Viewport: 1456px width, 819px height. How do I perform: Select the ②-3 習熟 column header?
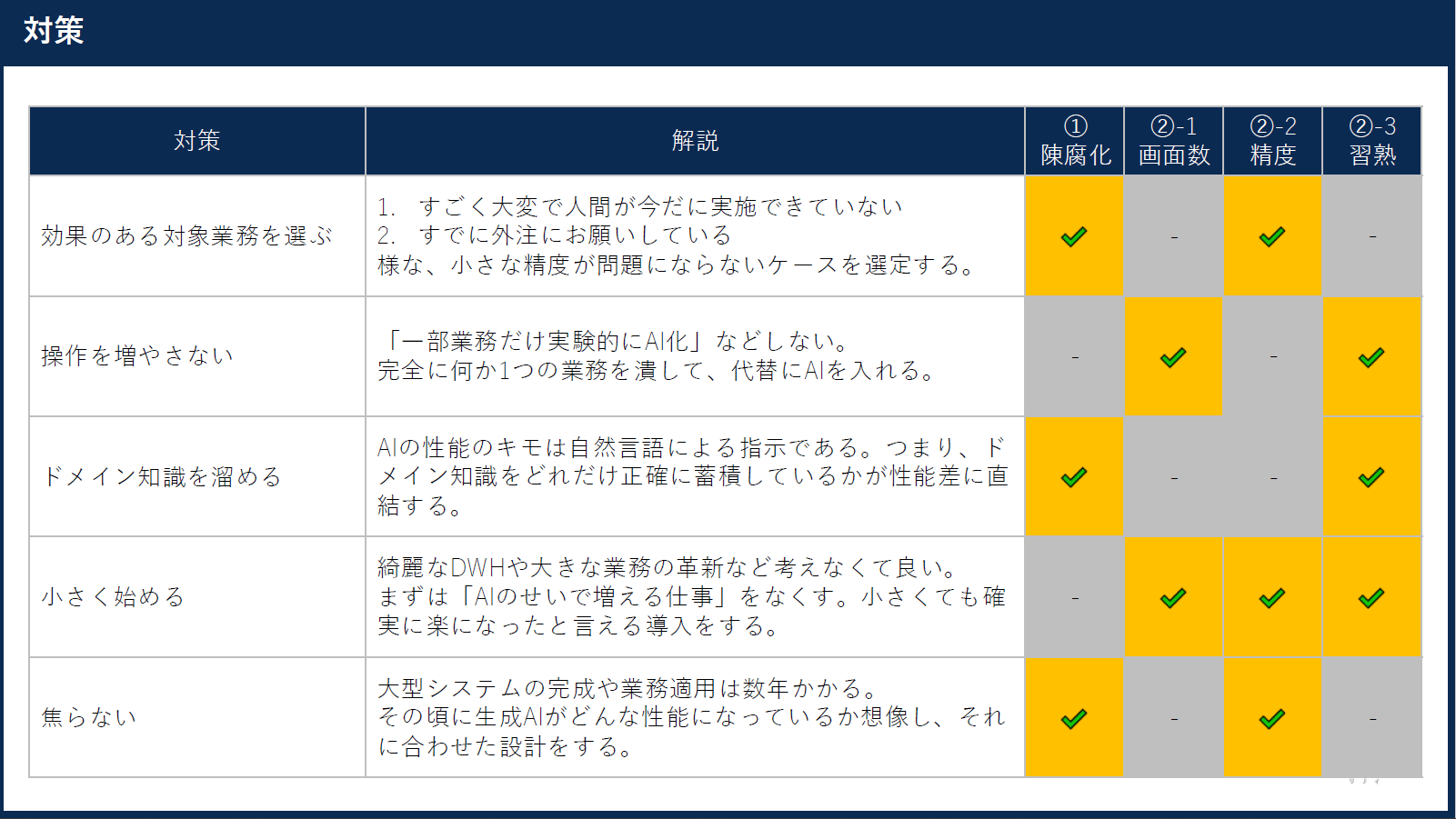click(1372, 141)
